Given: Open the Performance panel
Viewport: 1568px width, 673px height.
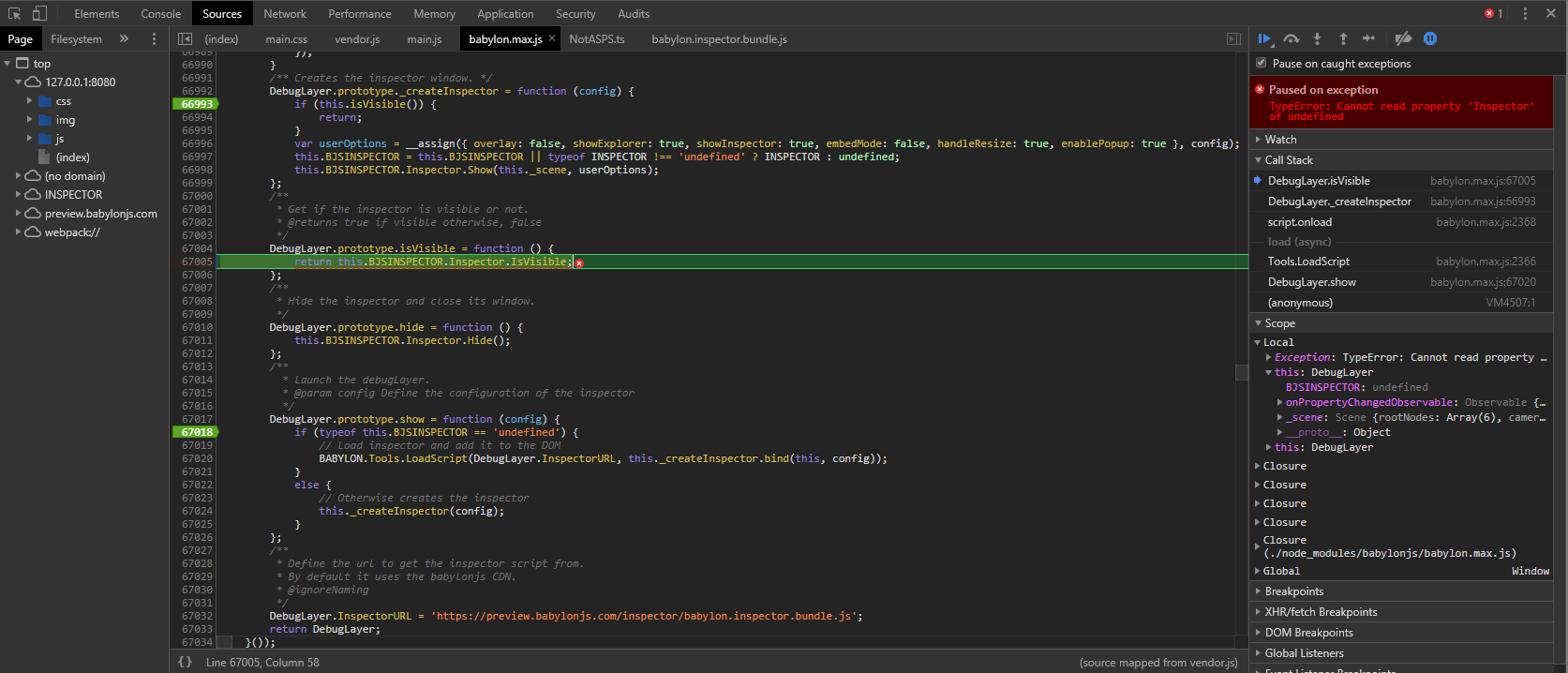Looking at the screenshot, I should coord(360,14).
